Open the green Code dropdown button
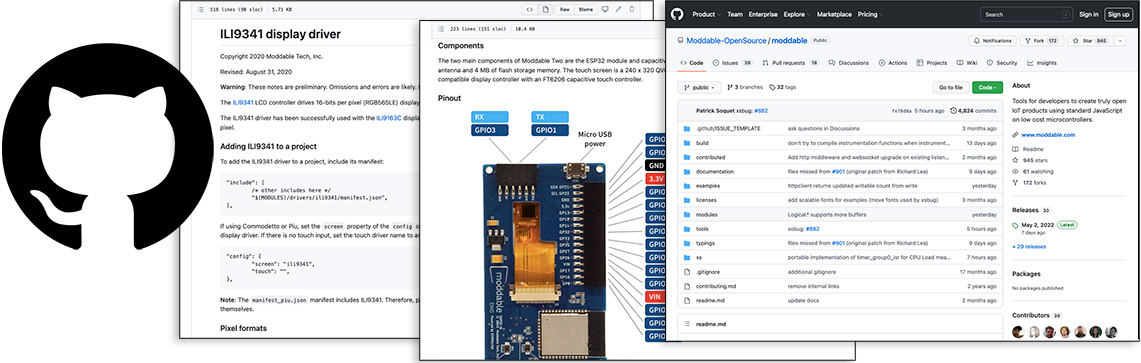This screenshot has height=363, width=1141. (987, 87)
